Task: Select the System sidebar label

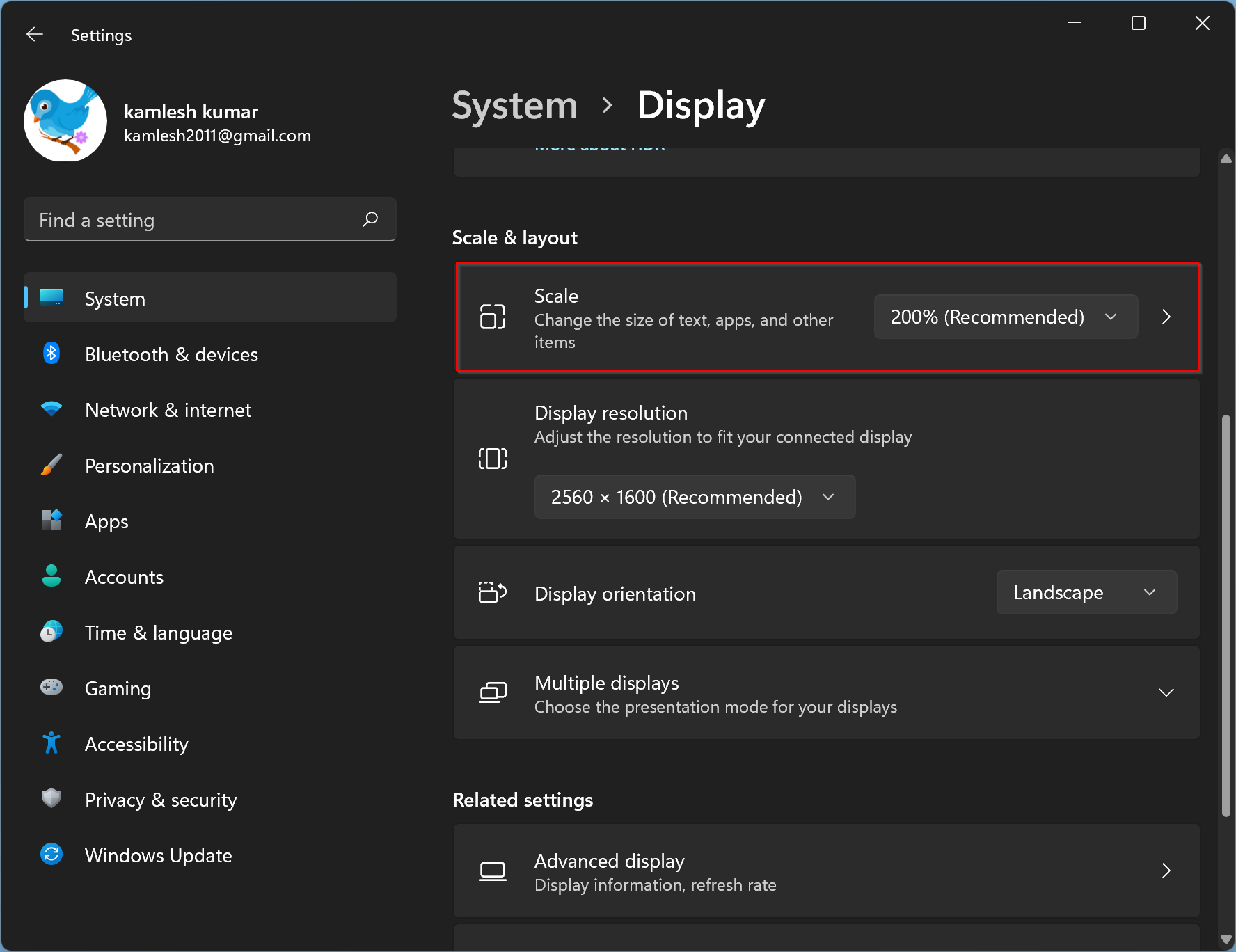Action: 115,299
